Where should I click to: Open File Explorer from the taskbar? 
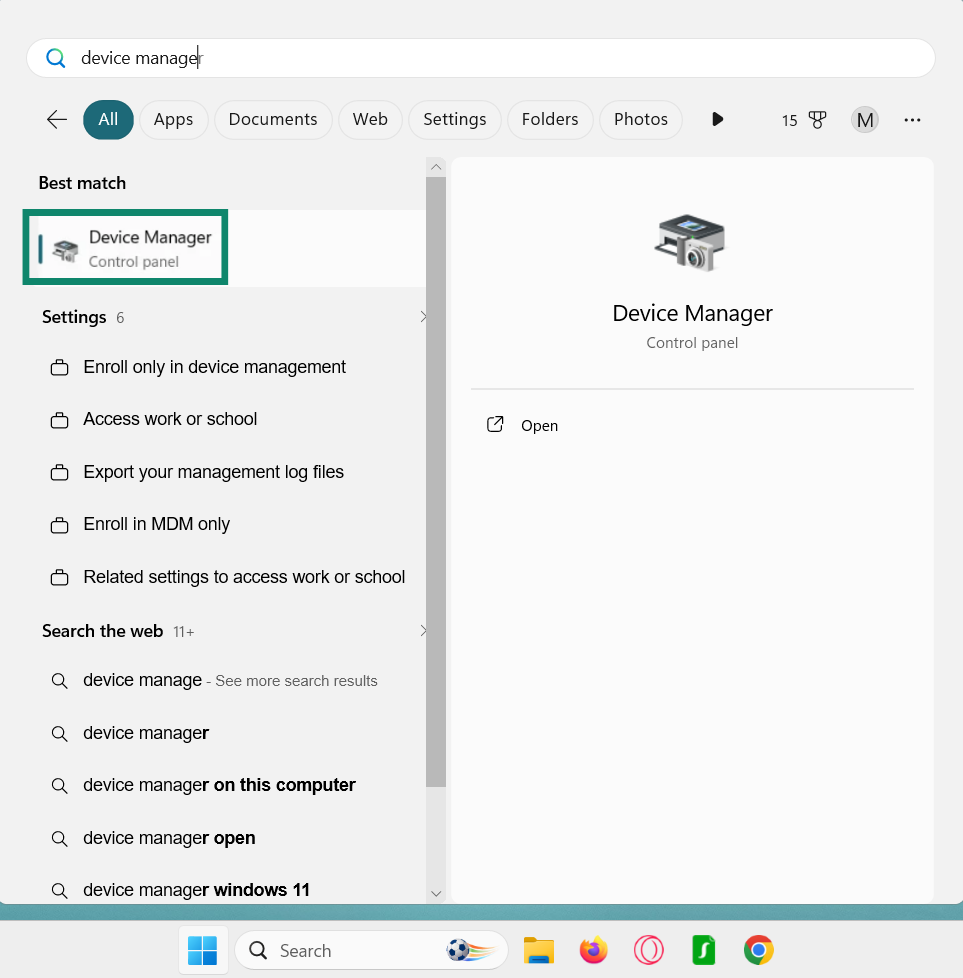tap(539, 951)
